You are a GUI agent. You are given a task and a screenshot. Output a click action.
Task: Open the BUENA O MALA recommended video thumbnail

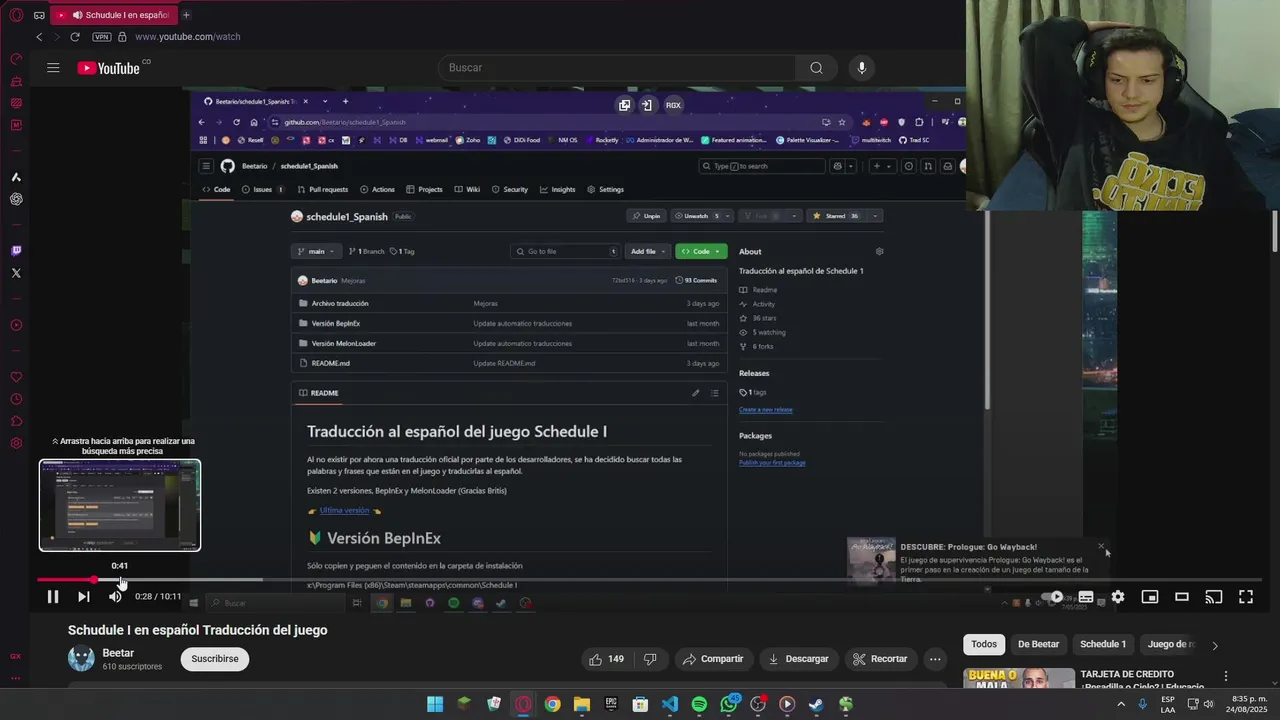pyautogui.click(x=1019, y=678)
